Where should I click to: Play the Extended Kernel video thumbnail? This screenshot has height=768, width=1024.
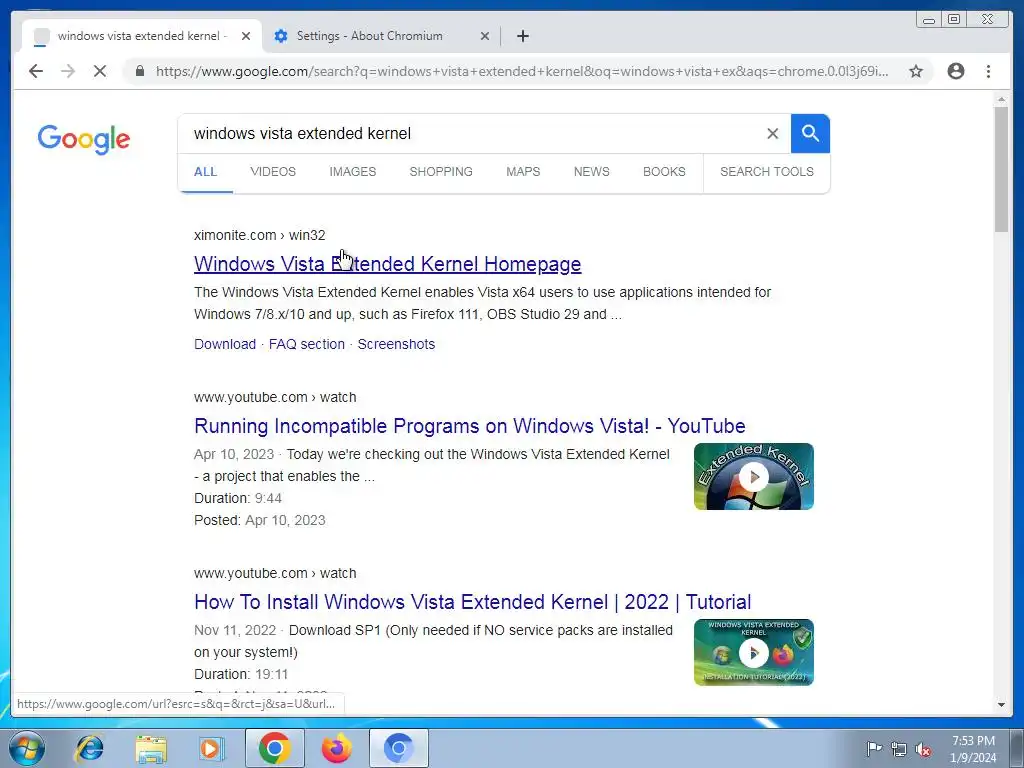(x=754, y=477)
